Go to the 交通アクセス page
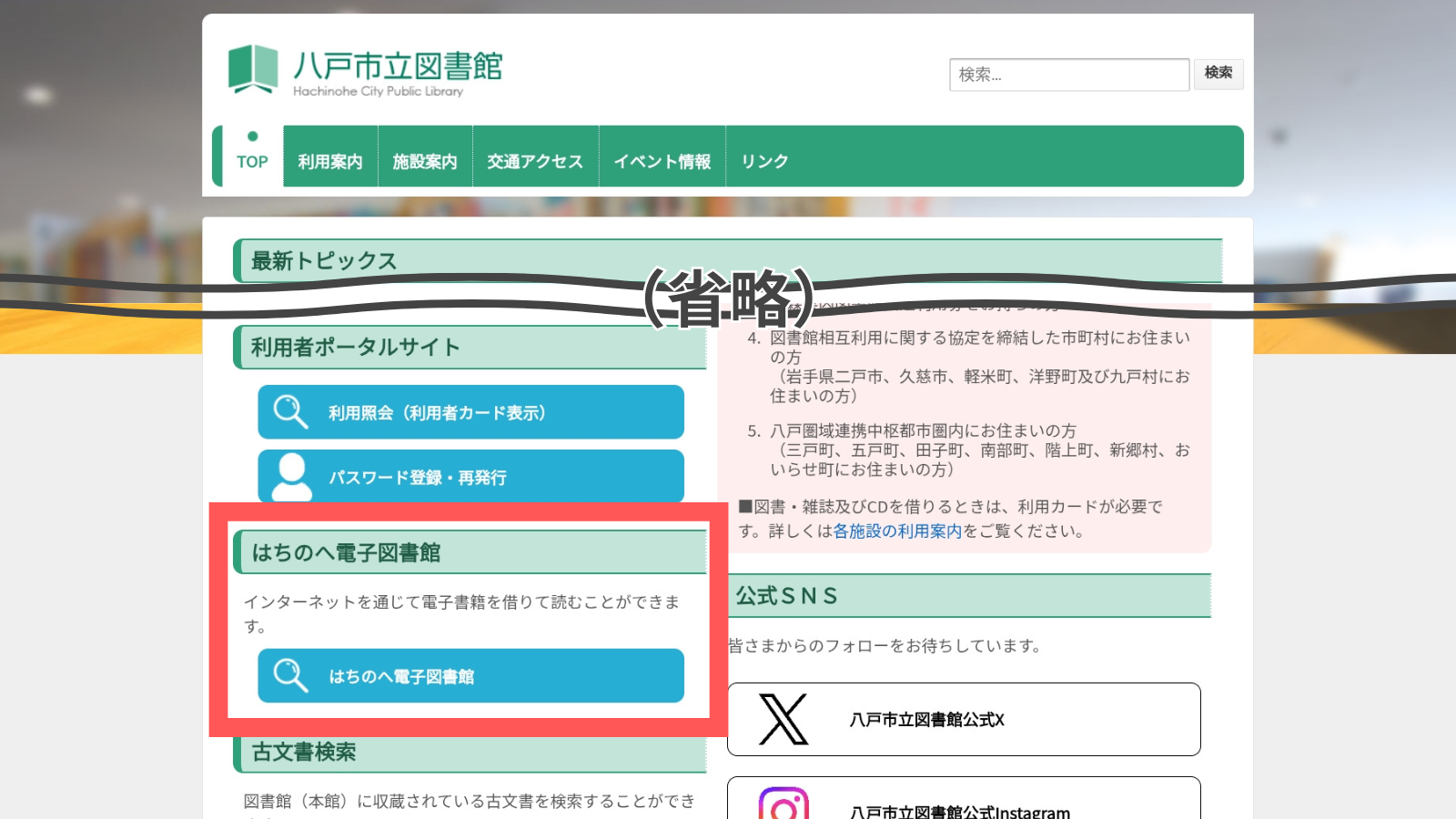The width and height of the screenshot is (1456, 819). [x=535, y=161]
